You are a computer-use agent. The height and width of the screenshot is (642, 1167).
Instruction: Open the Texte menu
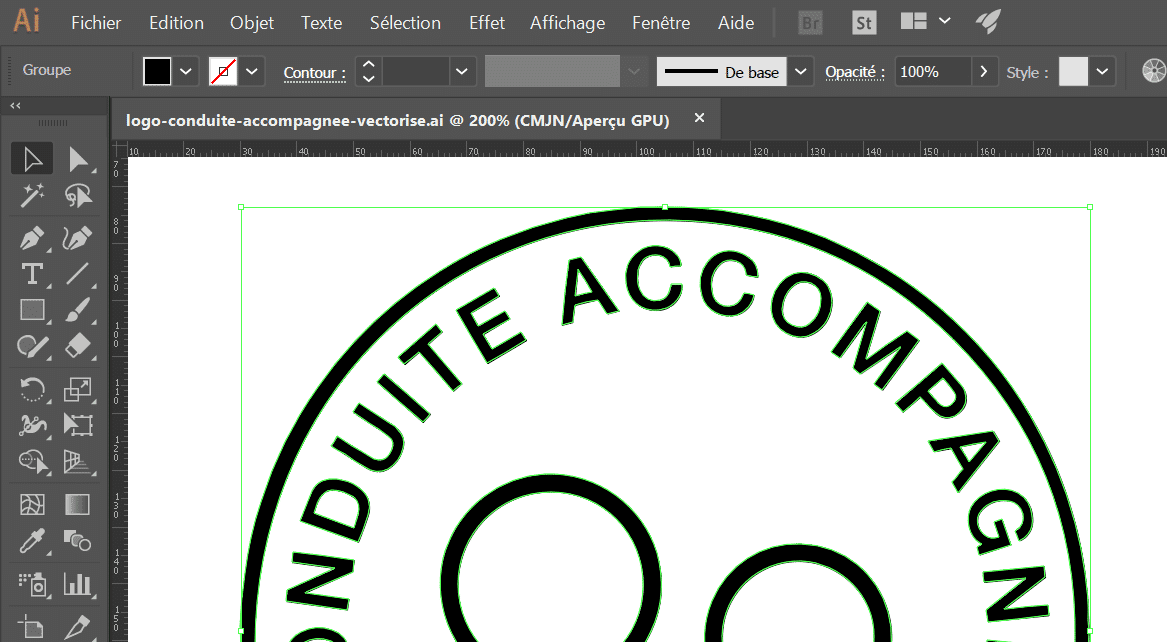pyautogui.click(x=322, y=23)
